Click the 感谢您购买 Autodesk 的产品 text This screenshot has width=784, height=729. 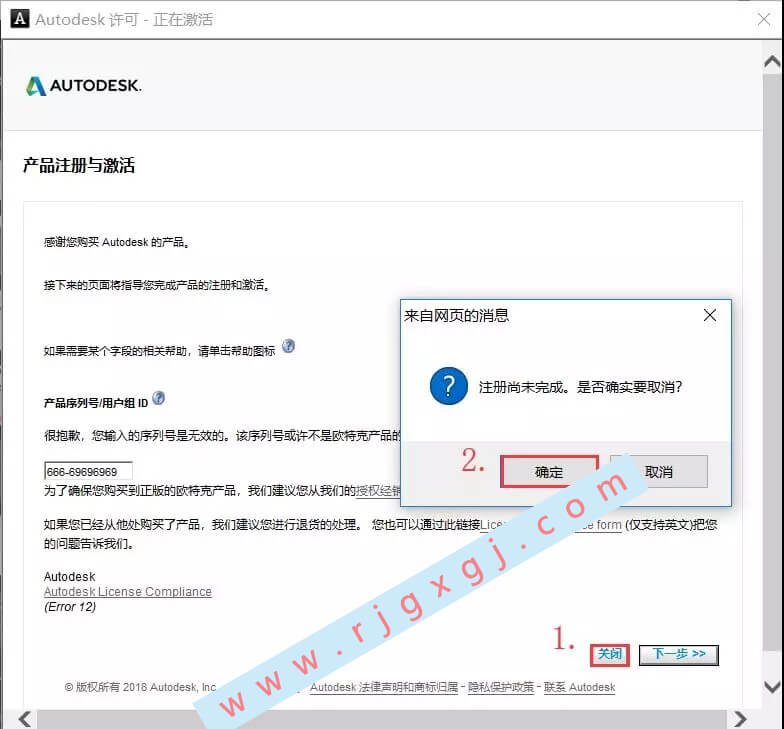click(x=116, y=242)
